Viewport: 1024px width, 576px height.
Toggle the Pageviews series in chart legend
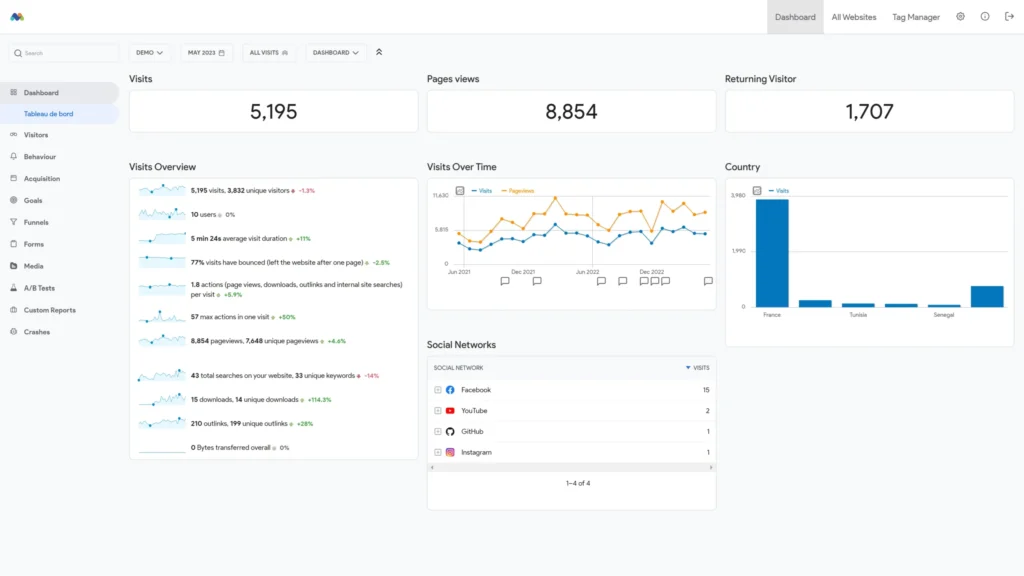tap(518, 190)
